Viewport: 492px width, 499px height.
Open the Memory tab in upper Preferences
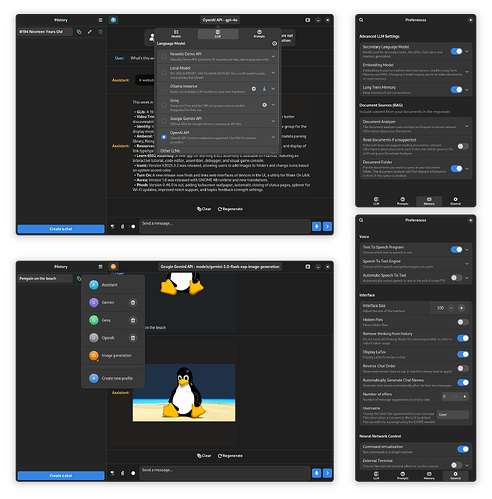(x=429, y=201)
